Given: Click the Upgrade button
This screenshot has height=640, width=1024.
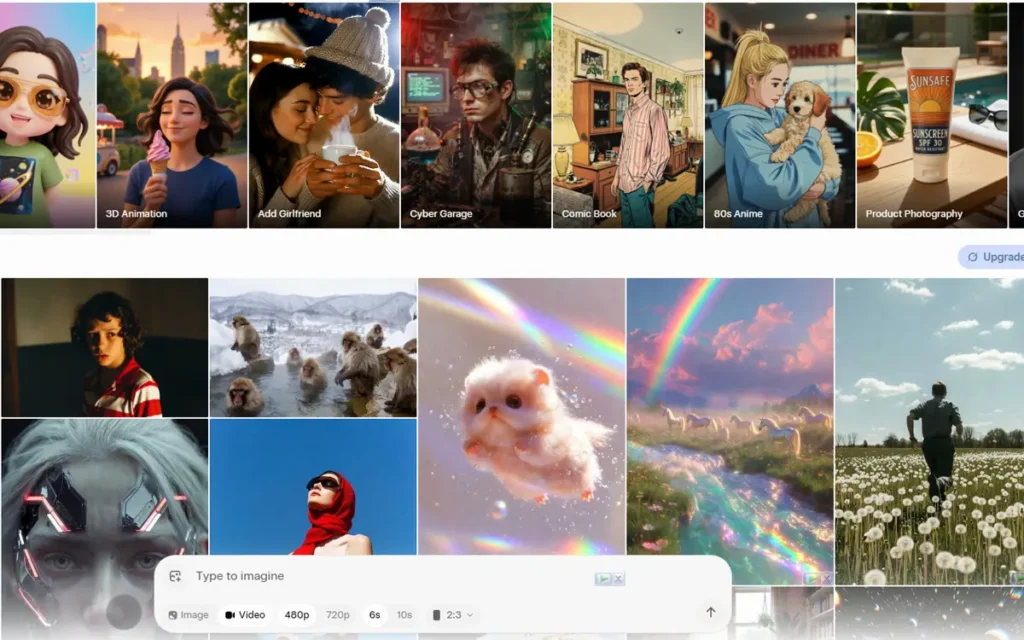Looking at the screenshot, I should click(x=998, y=257).
